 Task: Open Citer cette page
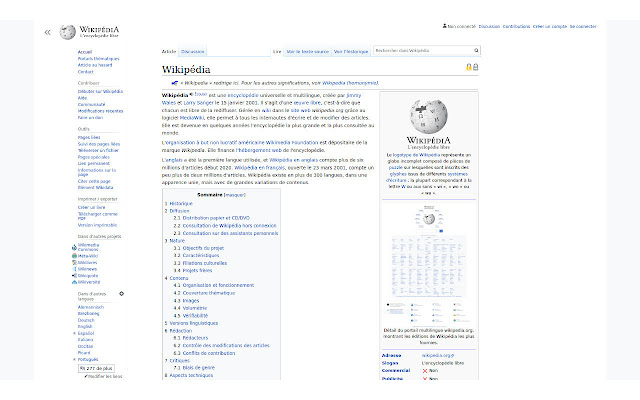tap(94, 181)
